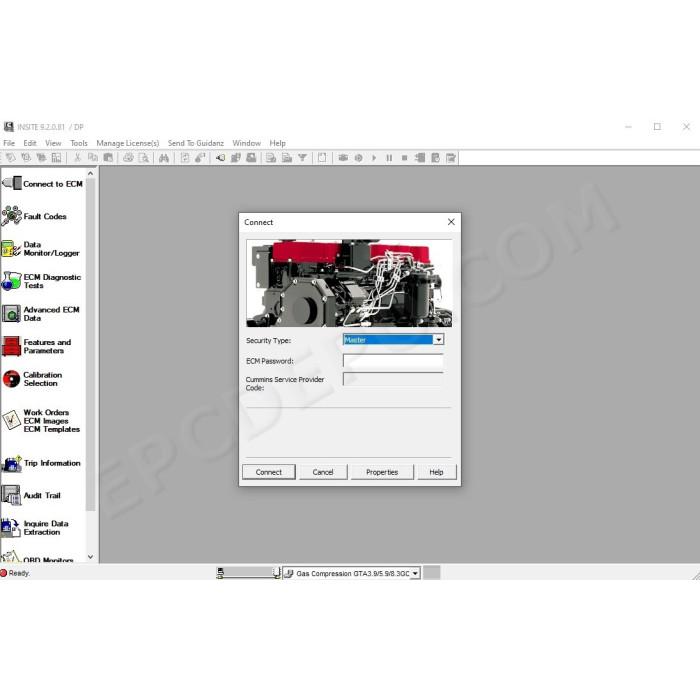Viewport: 700px width, 700px height.
Task: Click sidebar scroll down arrow
Action: [x=91, y=557]
